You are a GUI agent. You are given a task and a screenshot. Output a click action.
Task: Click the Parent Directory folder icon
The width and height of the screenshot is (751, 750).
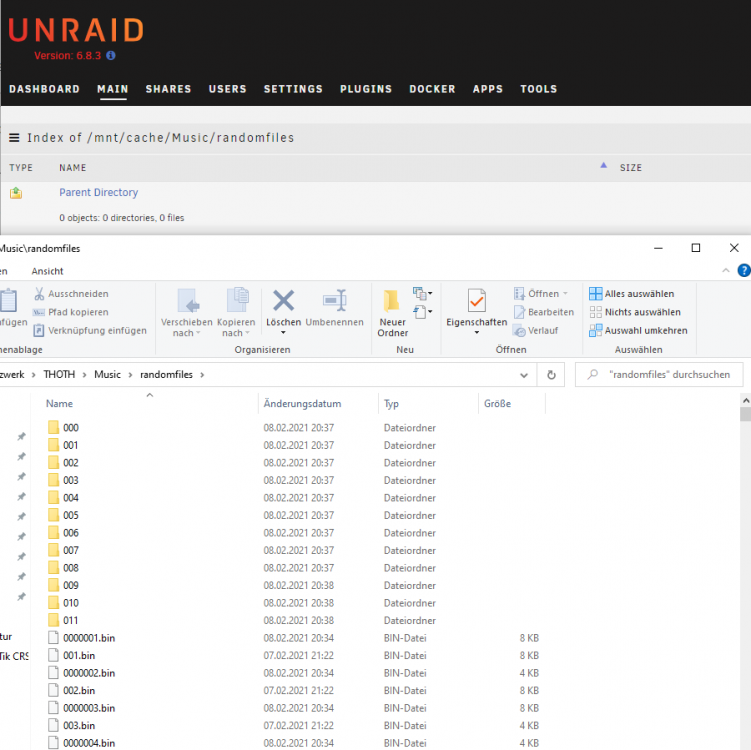click(16, 193)
